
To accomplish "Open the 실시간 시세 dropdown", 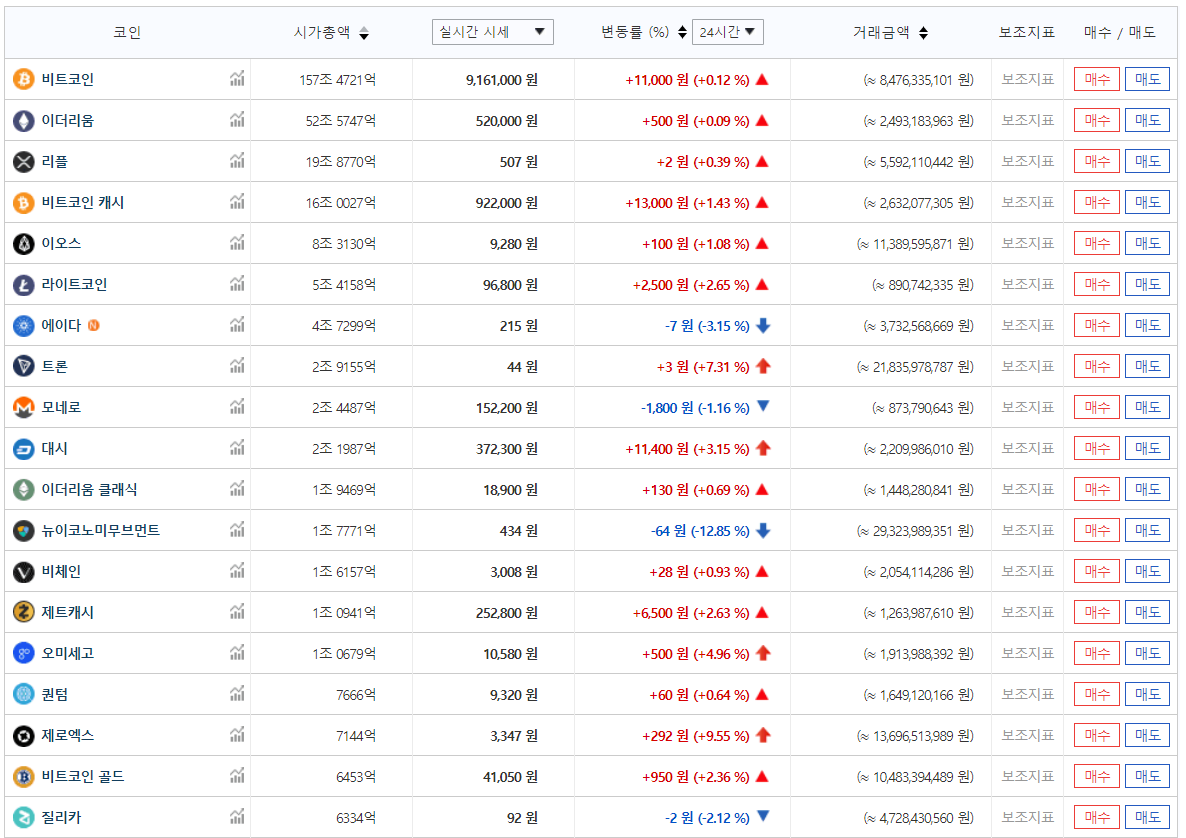I will coord(492,31).
